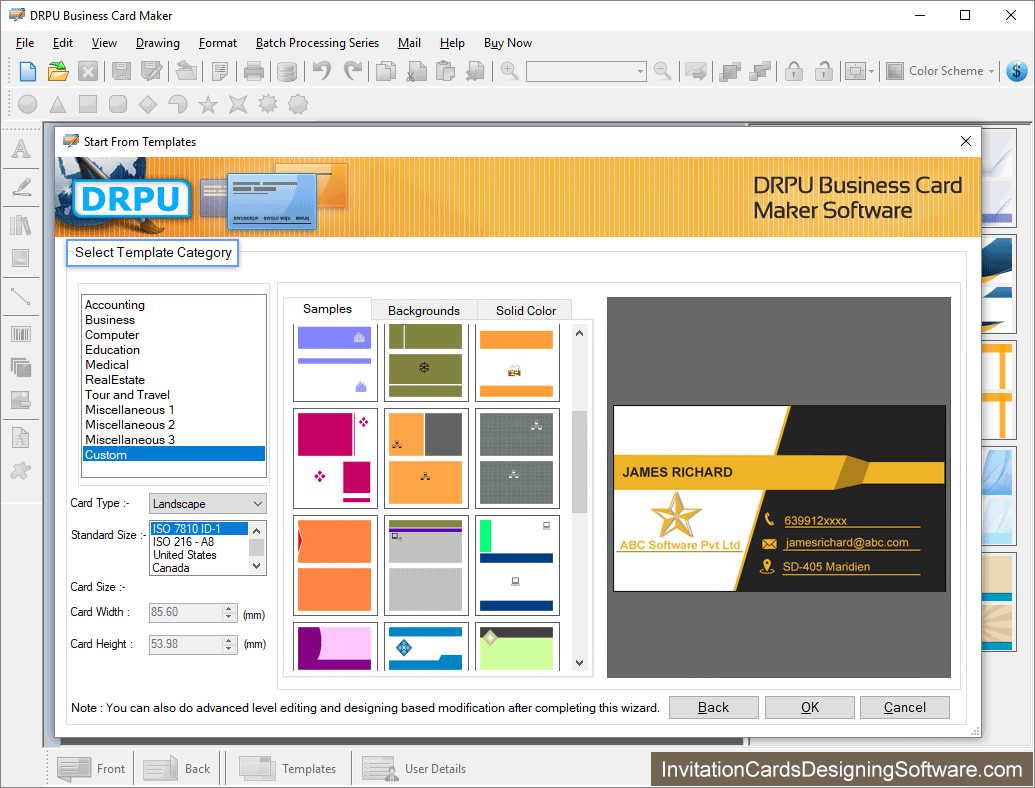Decrease Card Height with spinner down arrow
The height and width of the screenshot is (788, 1035).
point(229,648)
